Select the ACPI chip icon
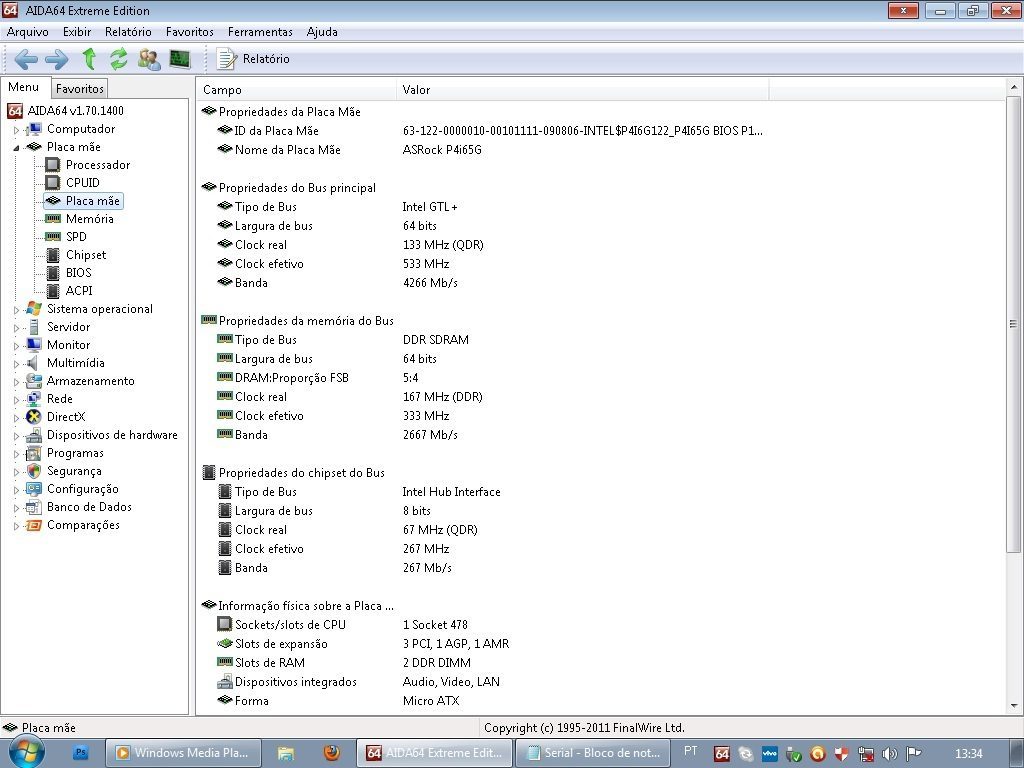1024x768 pixels. coord(53,291)
